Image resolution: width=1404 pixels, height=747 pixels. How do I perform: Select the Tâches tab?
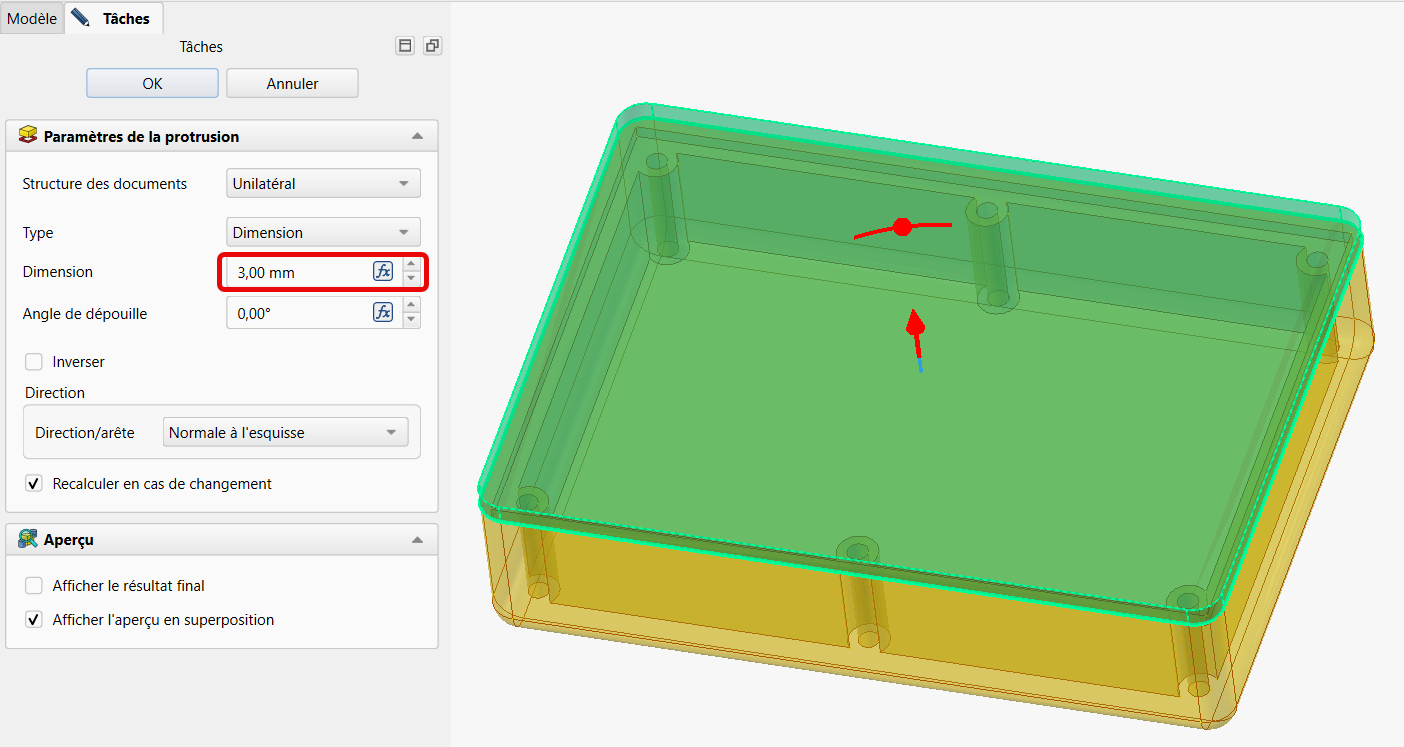114,18
